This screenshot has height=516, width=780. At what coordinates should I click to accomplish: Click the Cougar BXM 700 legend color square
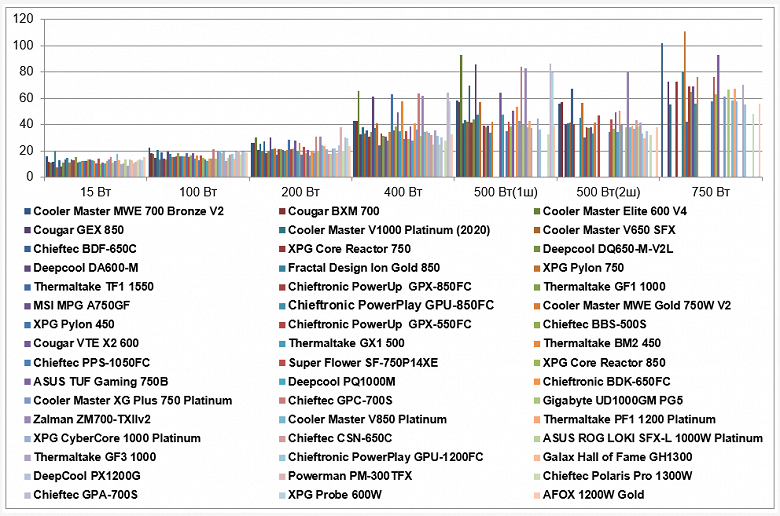point(282,211)
